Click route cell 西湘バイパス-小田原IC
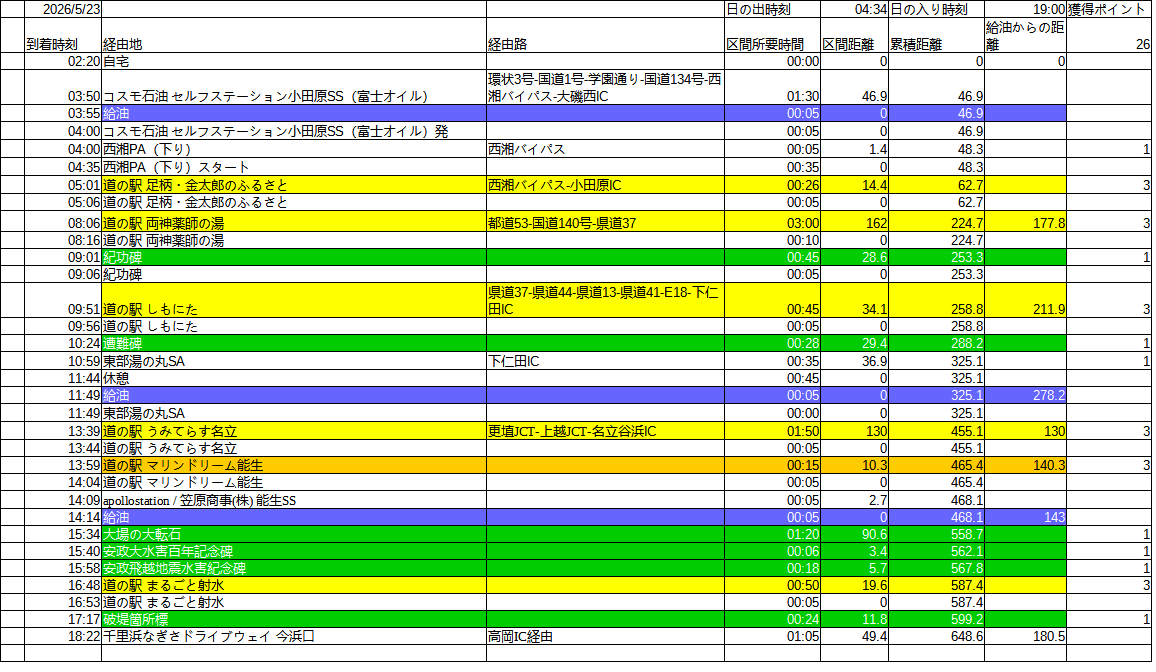 point(605,185)
